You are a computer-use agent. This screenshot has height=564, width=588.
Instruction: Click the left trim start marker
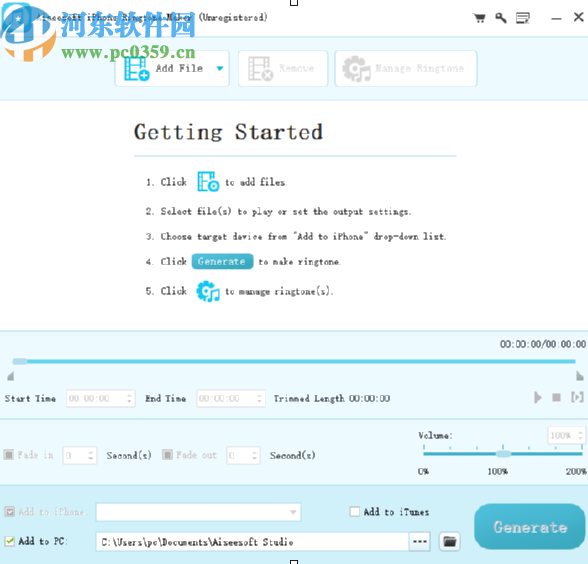pos(10,376)
